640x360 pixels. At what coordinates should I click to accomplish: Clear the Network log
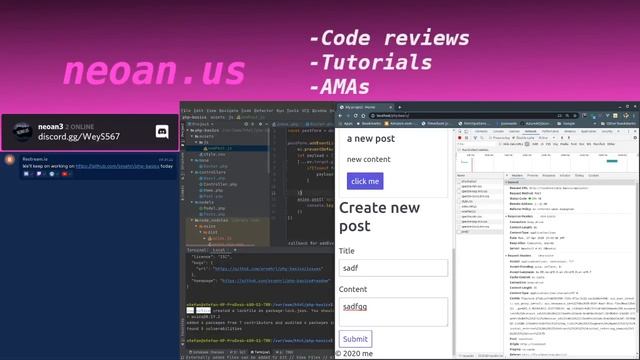click(467, 138)
